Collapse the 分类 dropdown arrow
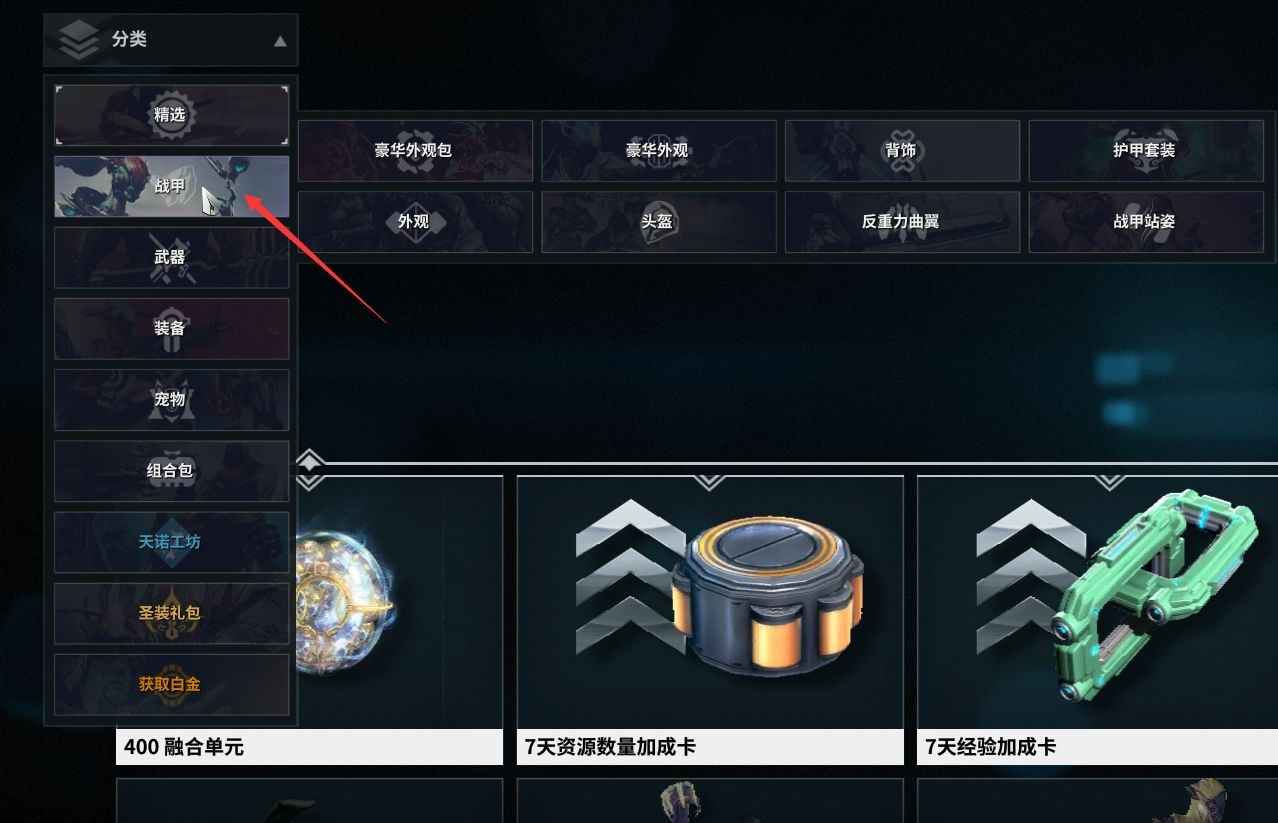 point(280,41)
